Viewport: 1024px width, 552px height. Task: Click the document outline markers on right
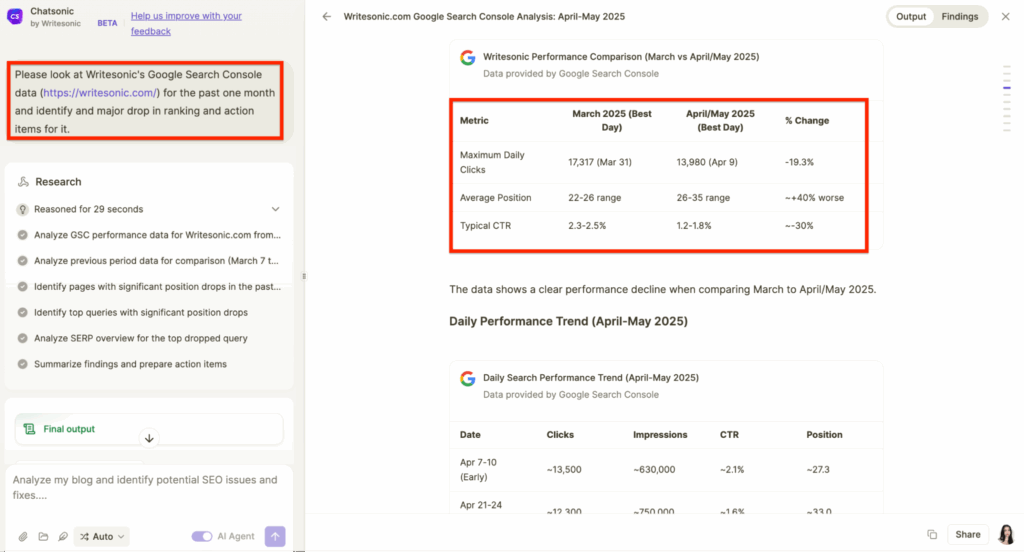coord(1007,99)
